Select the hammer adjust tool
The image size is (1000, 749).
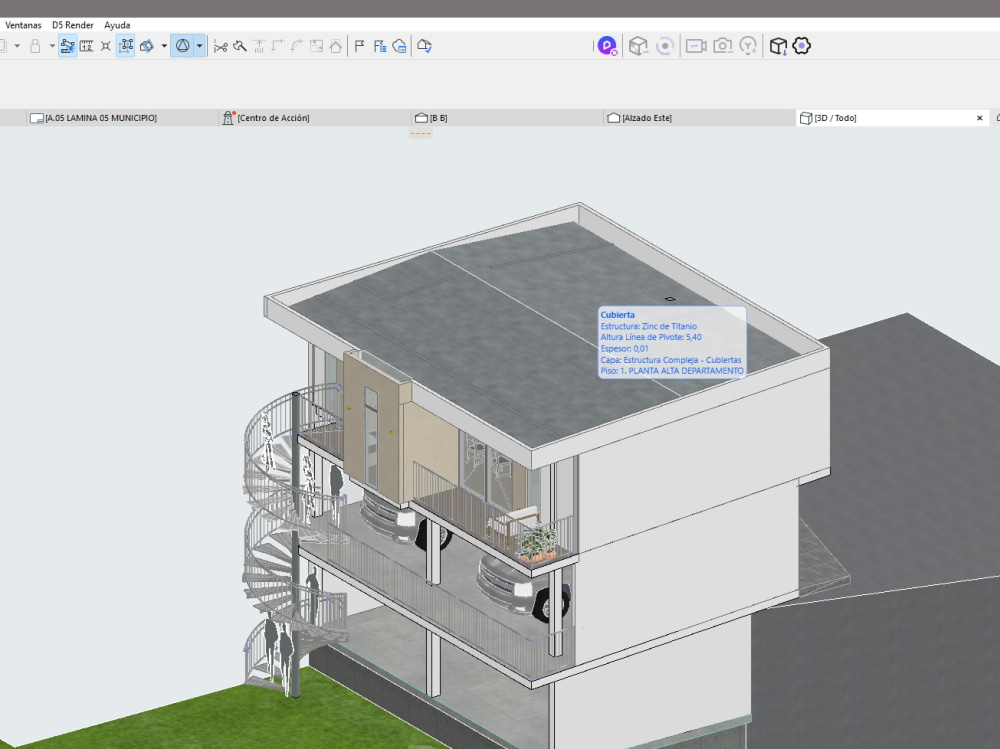[240, 46]
